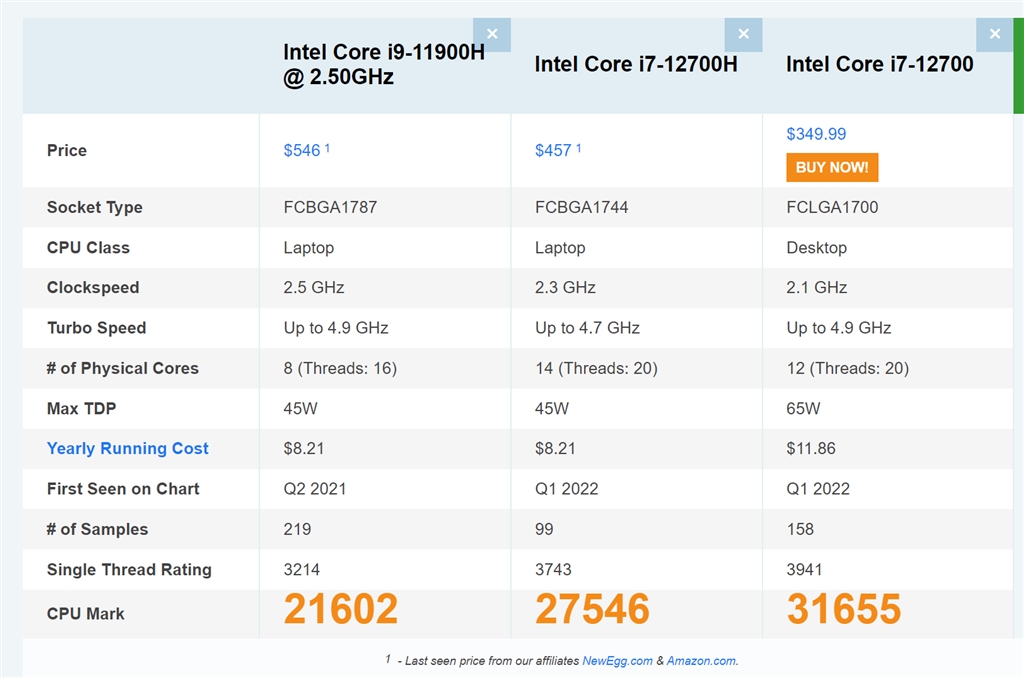Open the $349.99 price link
Image resolution: width=1024 pixels, height=678 pixels.
click(x=816, y=134)
